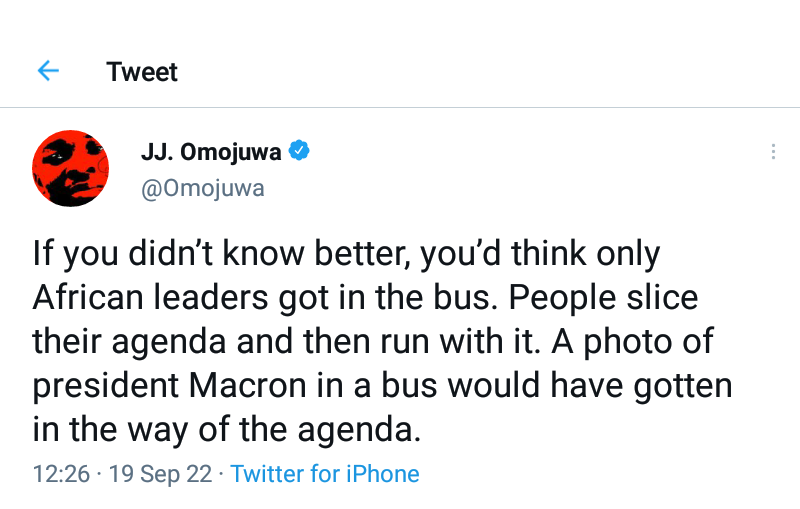Click the "Tweet" header title
800x509 pixels.
[x=142, y=72]
